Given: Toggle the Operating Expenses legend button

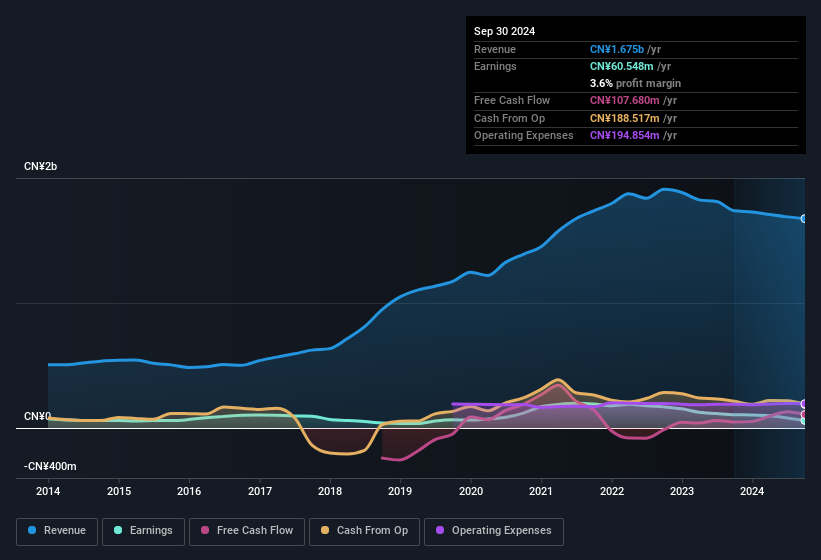Looking at the screenshot, I should coord(493,532).
